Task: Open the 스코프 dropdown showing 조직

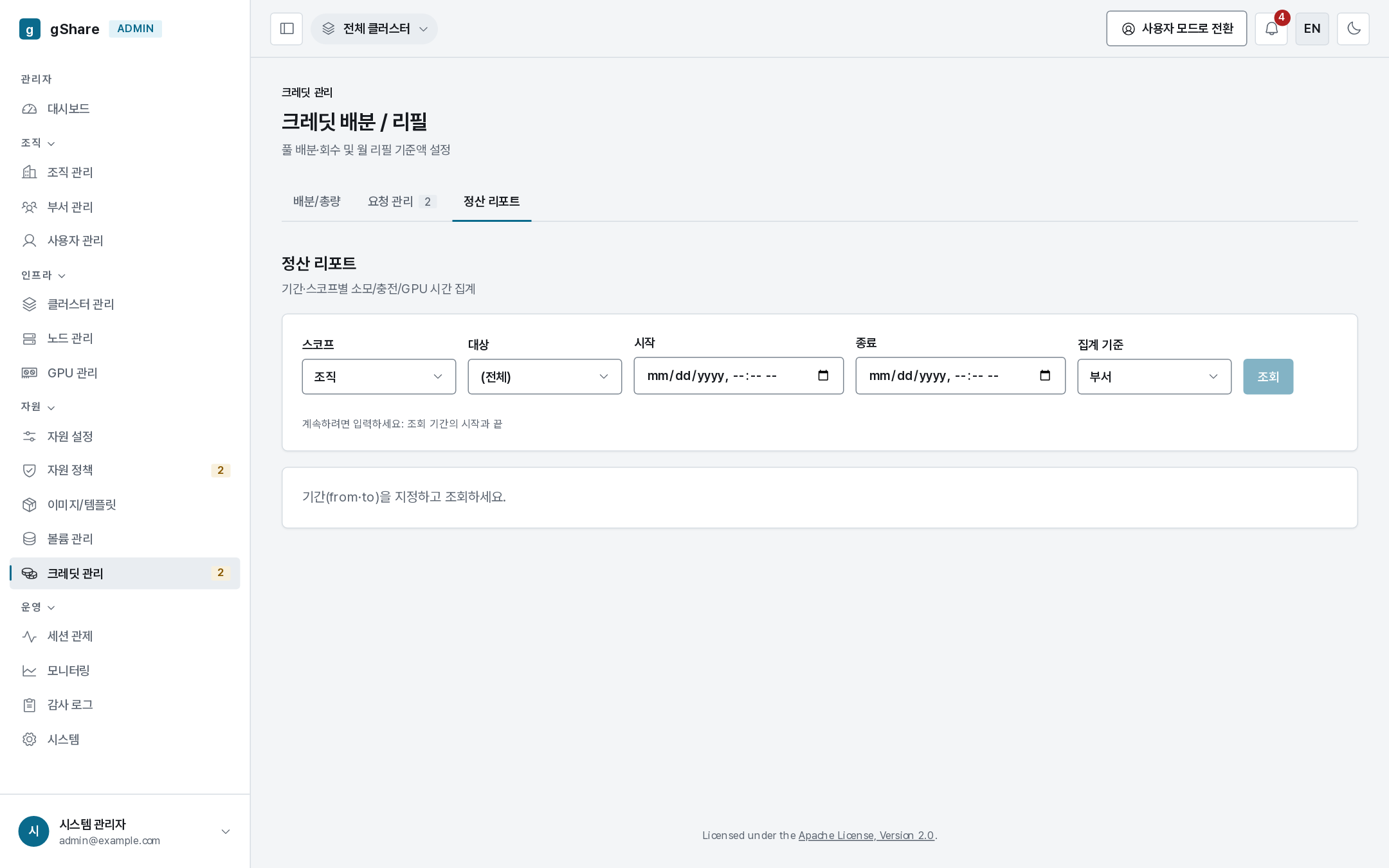Action: [x=379, y=377]
